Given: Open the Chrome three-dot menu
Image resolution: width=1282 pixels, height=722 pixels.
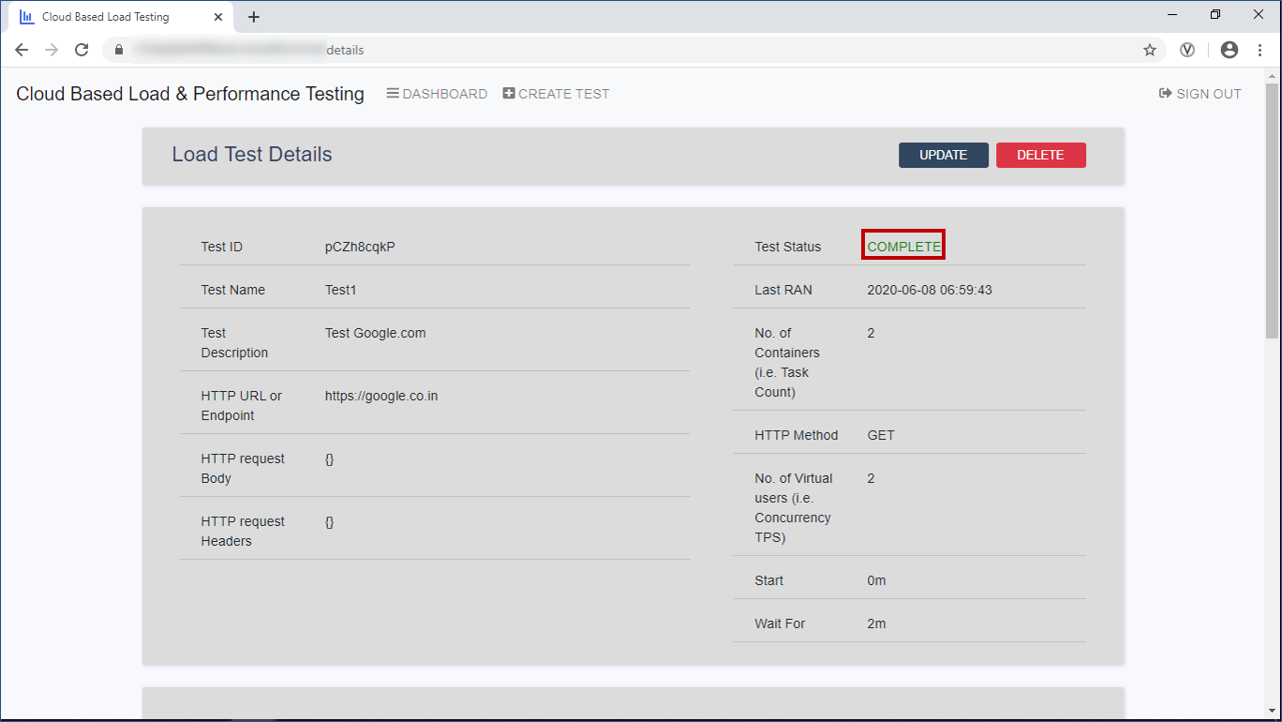Looking at the screenshot, I should click(x=1260, y=50).
